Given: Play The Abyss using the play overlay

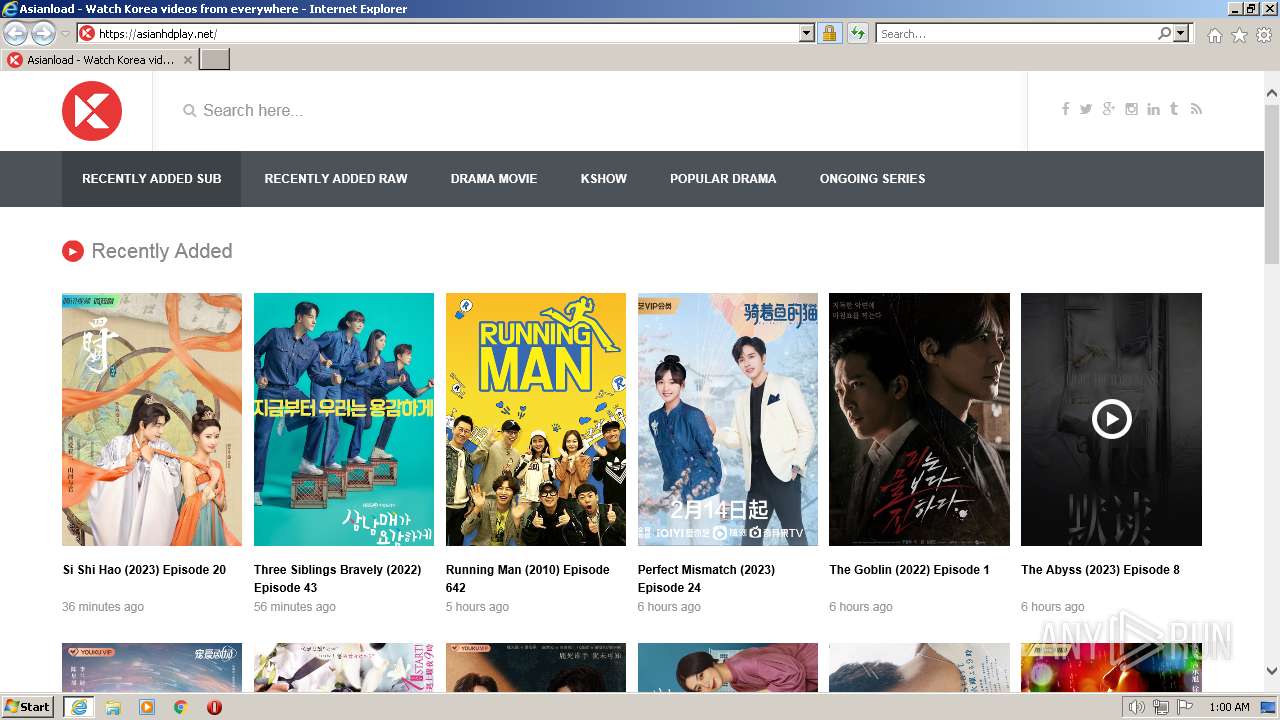Looking at the screenshot, I should [1111, 419].
